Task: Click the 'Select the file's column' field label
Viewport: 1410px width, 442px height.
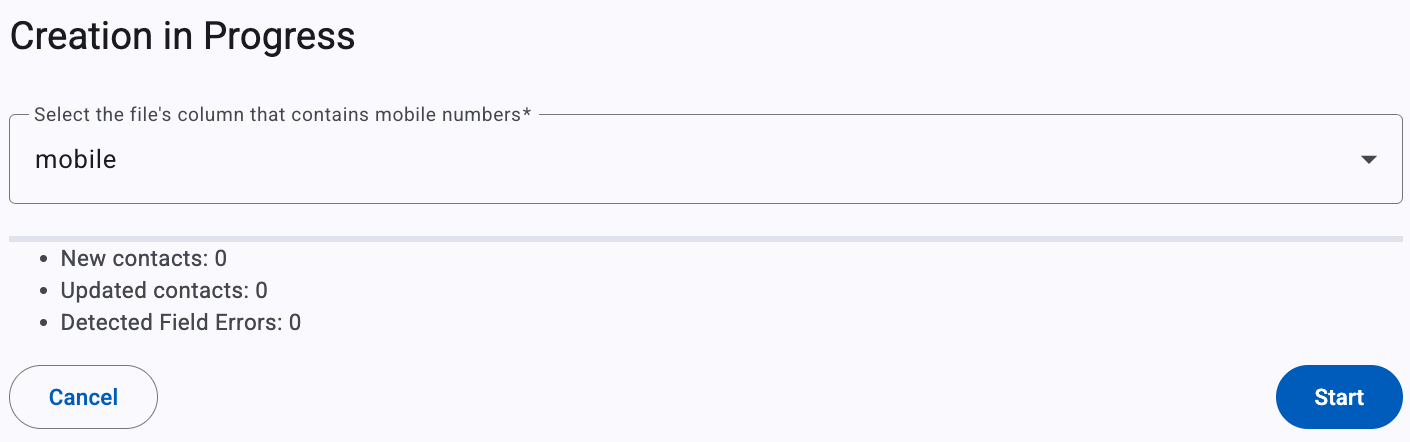Action: click(283, 114)
